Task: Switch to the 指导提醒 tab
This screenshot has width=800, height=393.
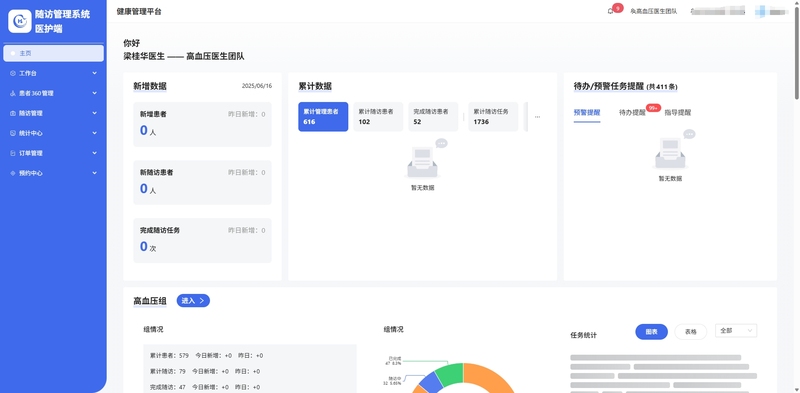Action: coord(678,113)
